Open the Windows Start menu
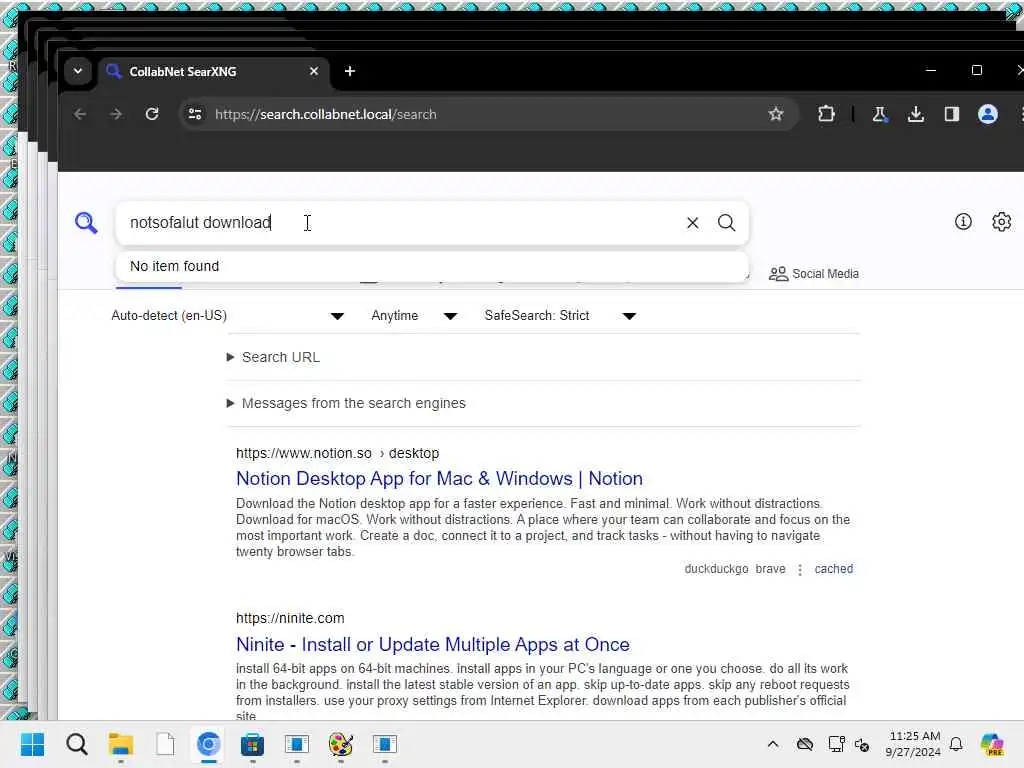 [x=32, y=744]
